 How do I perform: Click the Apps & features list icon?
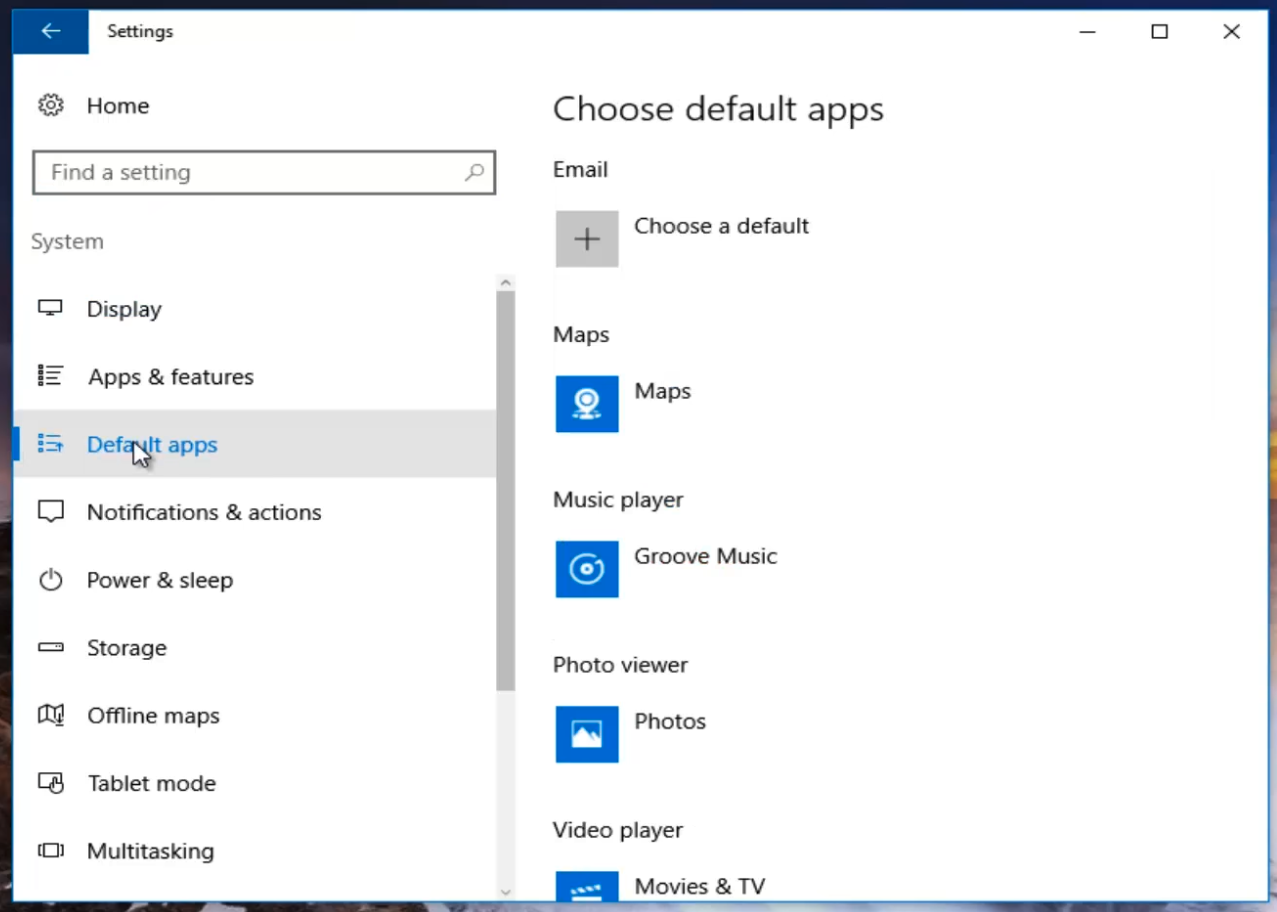pos(50,376)
